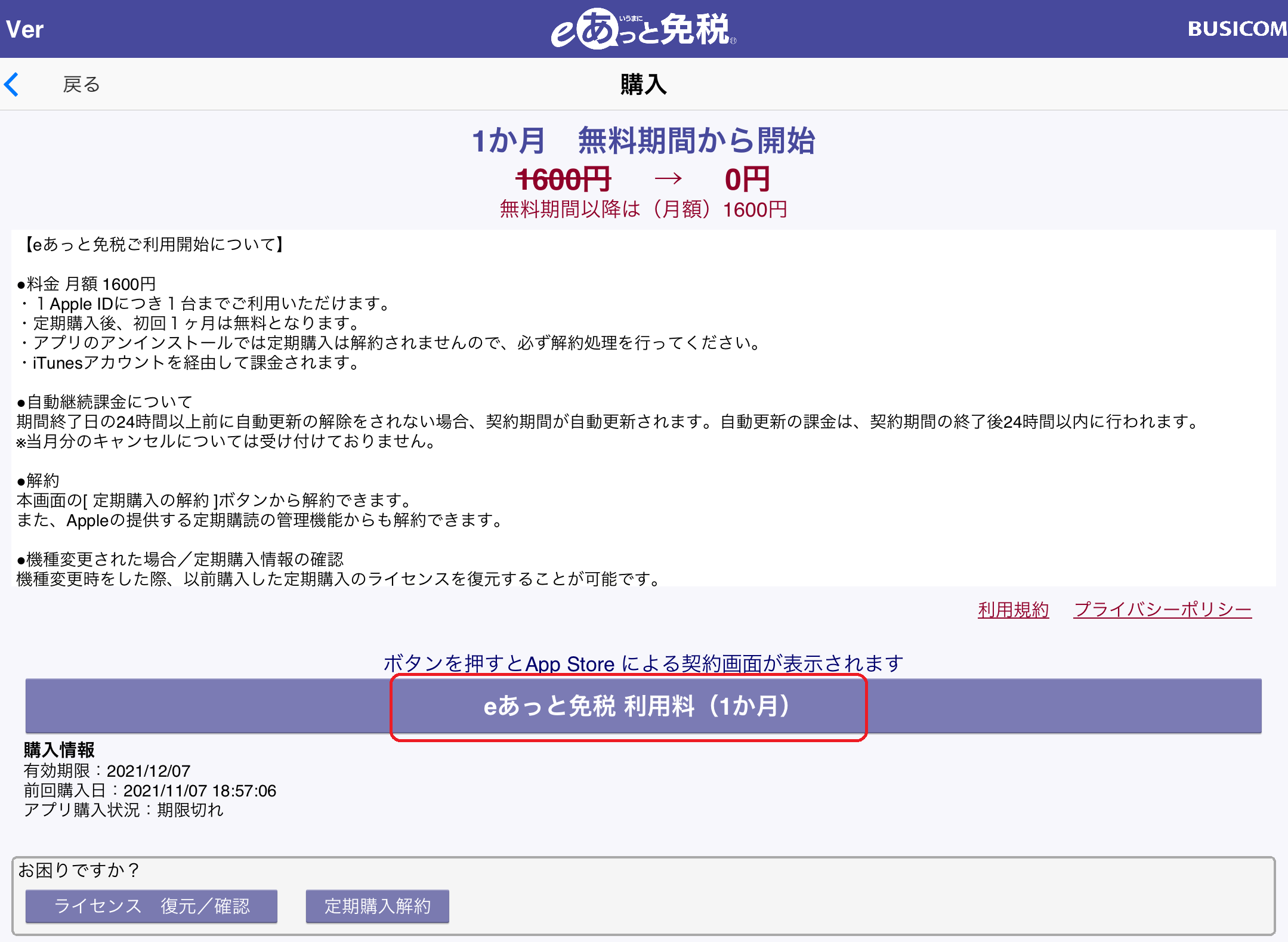Click the eあっと免税 logo in header
Image resolution: width=1288 pixels, height=942 pixels.
coord(643,29)
